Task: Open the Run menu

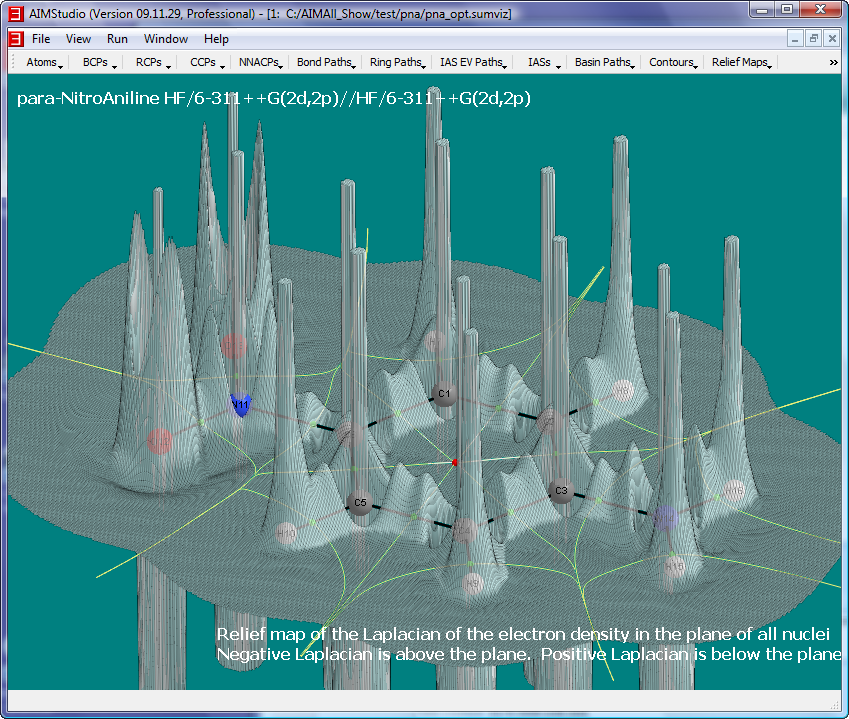Action: tap(117, 39)
